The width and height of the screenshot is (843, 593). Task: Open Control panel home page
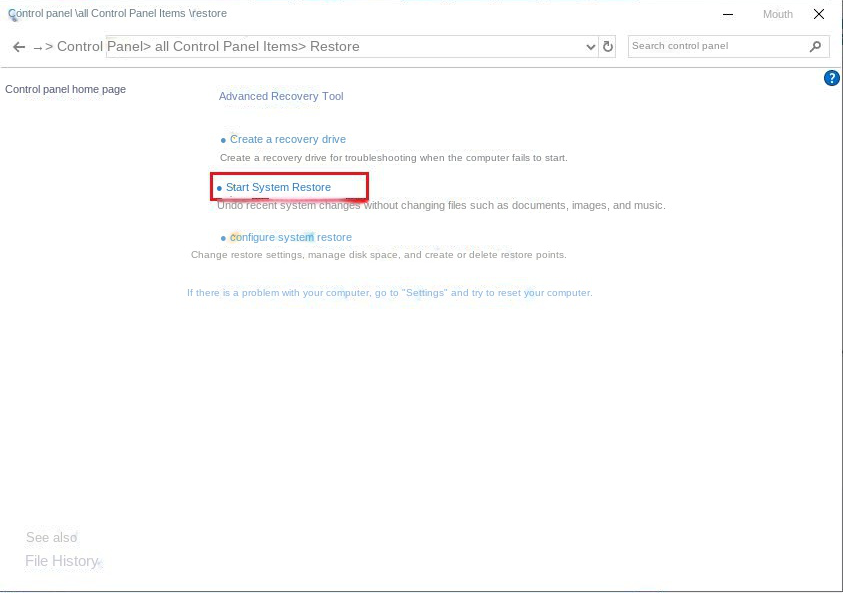tap(65, 89)
